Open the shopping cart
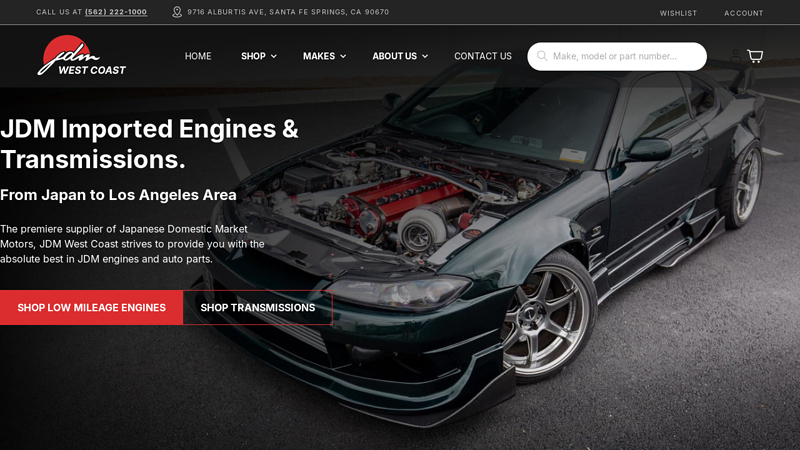 (x=754, y=56)
